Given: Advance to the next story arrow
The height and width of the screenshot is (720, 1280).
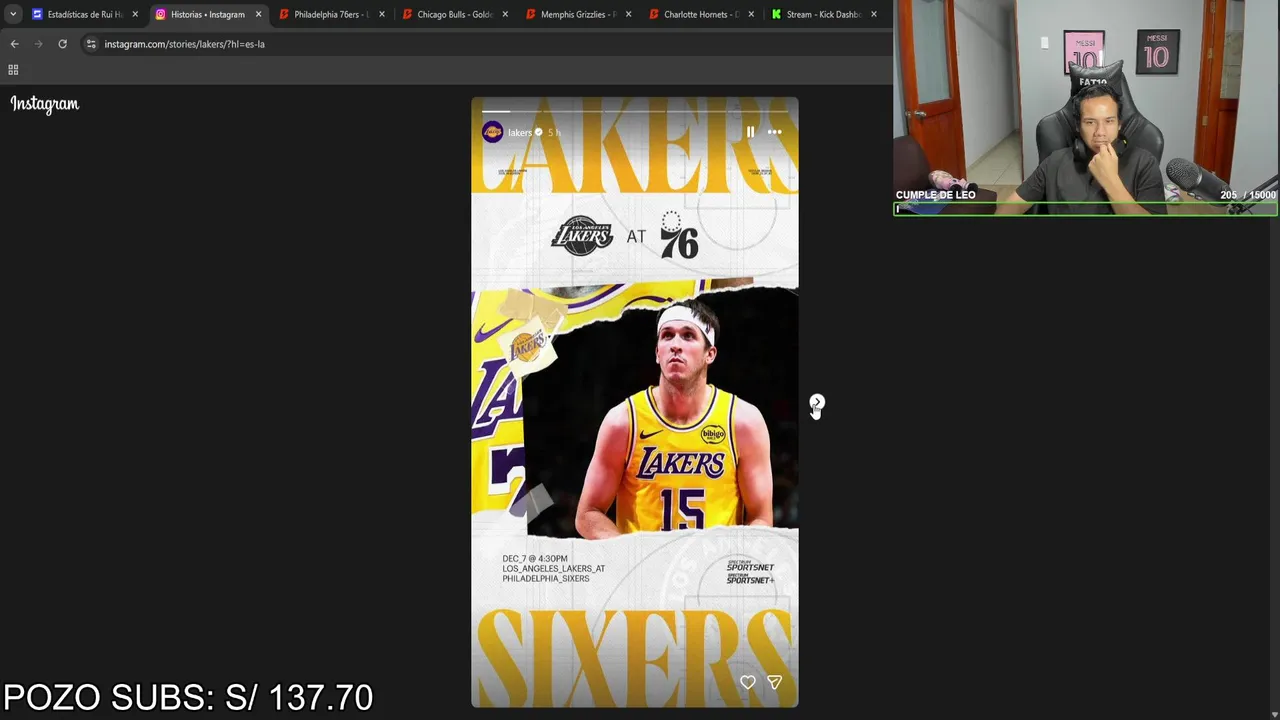Looking at the screenshot, I should tap(817, 402).
